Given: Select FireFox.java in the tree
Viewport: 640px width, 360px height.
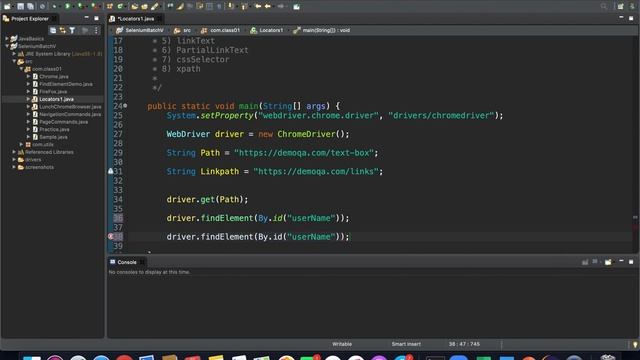Looking at the screenshot, I should click(x=53, y=91).
